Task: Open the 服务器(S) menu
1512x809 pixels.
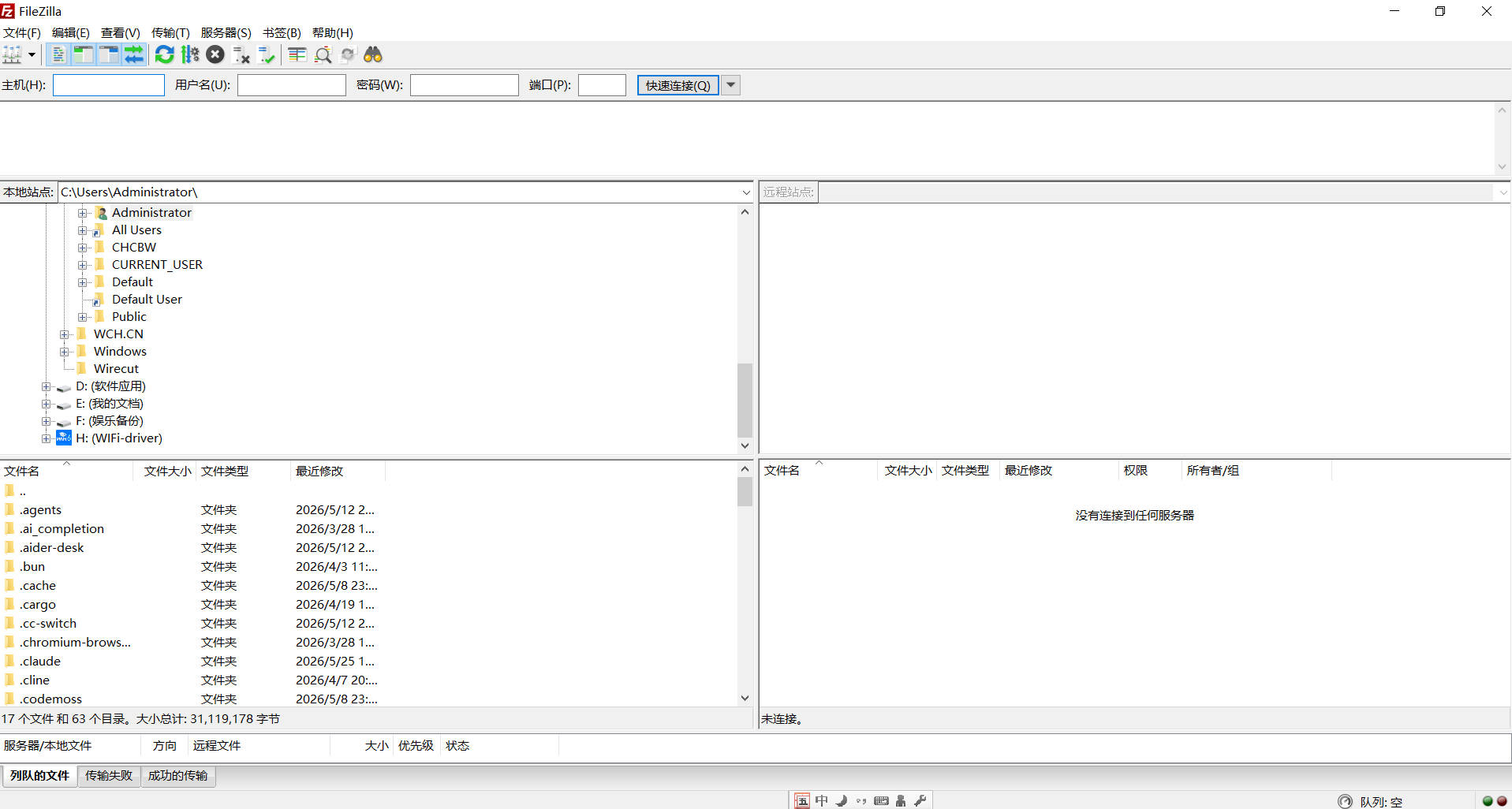Action: click(x=226, y=32)
